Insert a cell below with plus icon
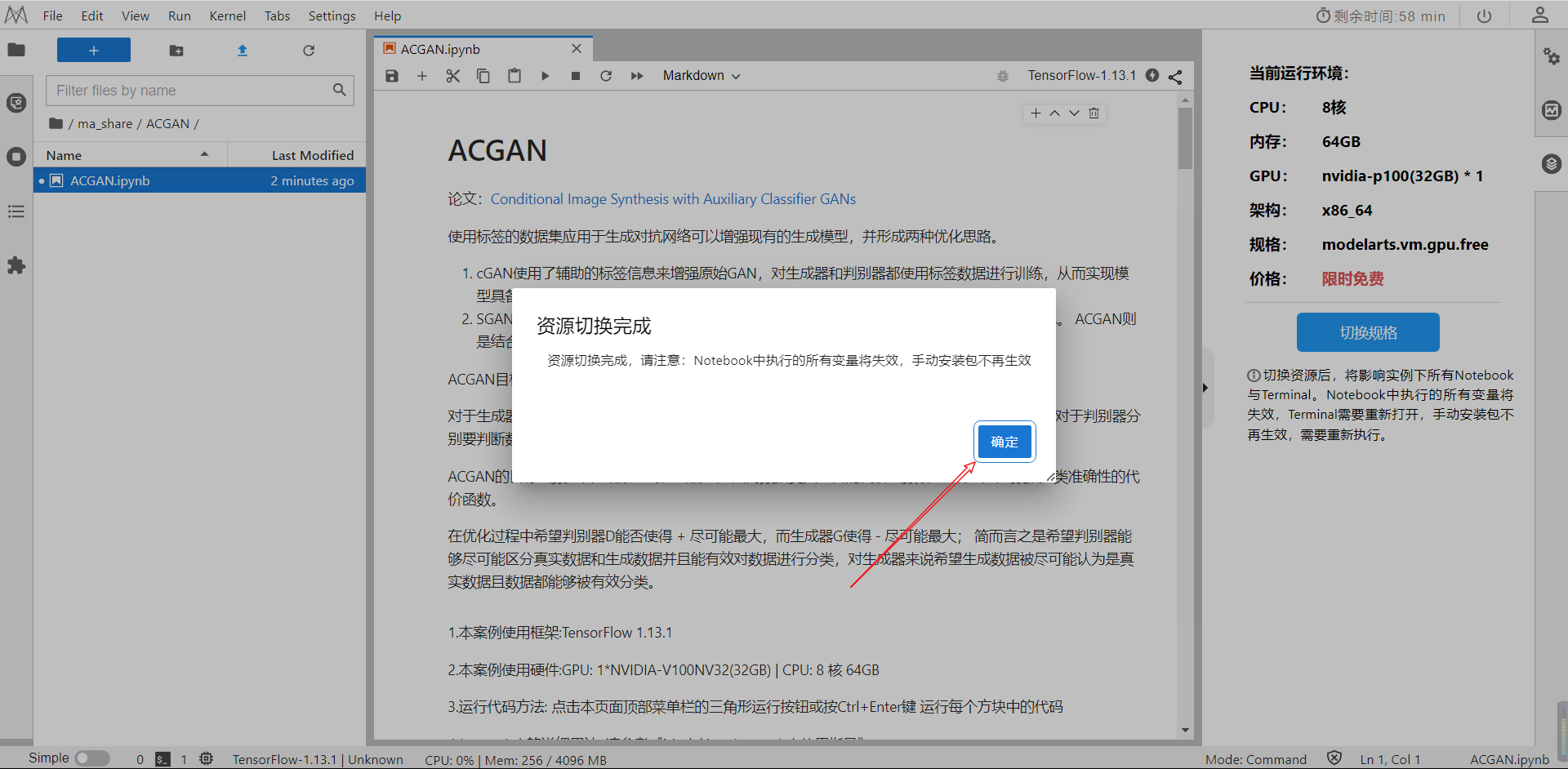The height and width of the screenshot is (769, 1568). pos(422,76)
